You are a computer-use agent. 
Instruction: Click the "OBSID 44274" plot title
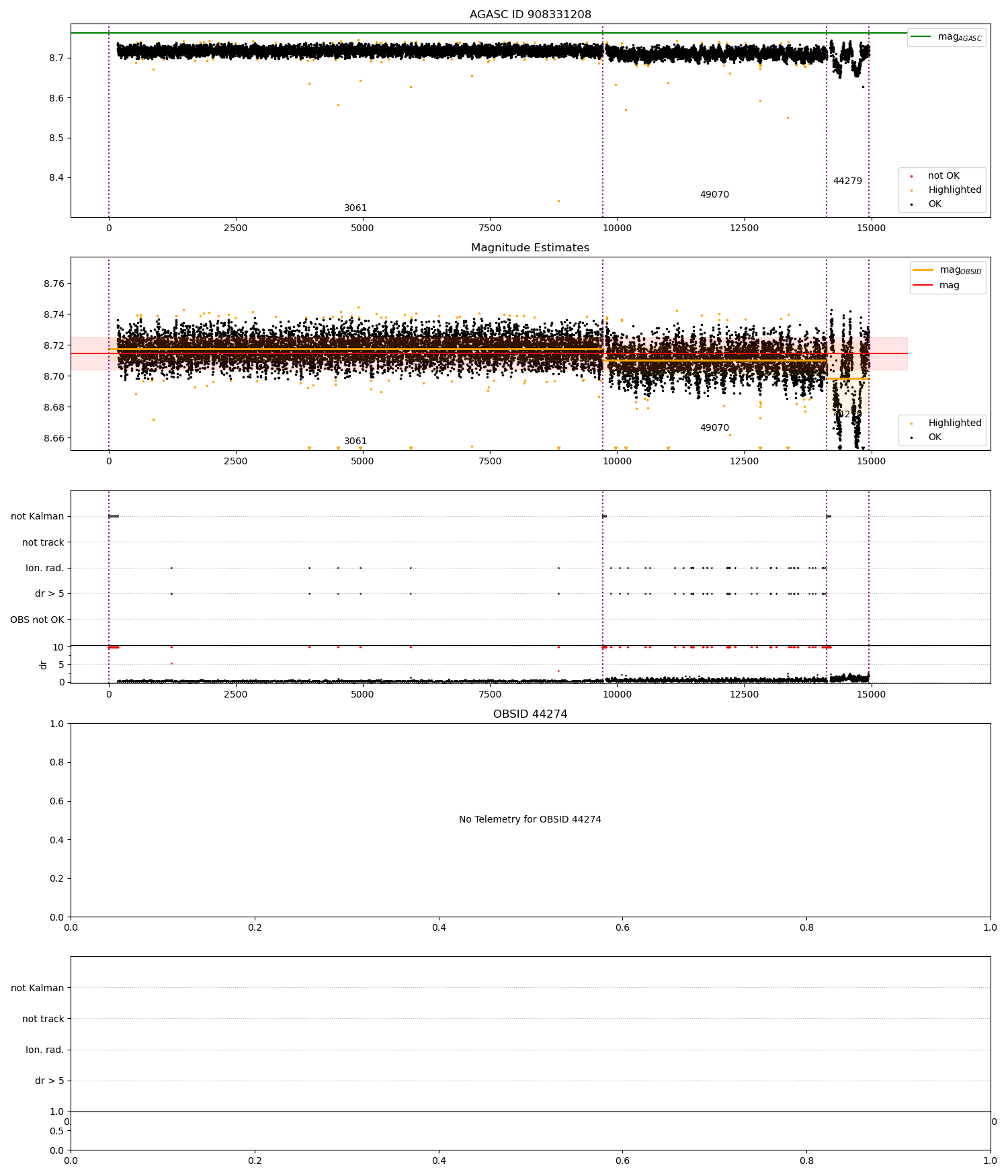coord(530,714)
